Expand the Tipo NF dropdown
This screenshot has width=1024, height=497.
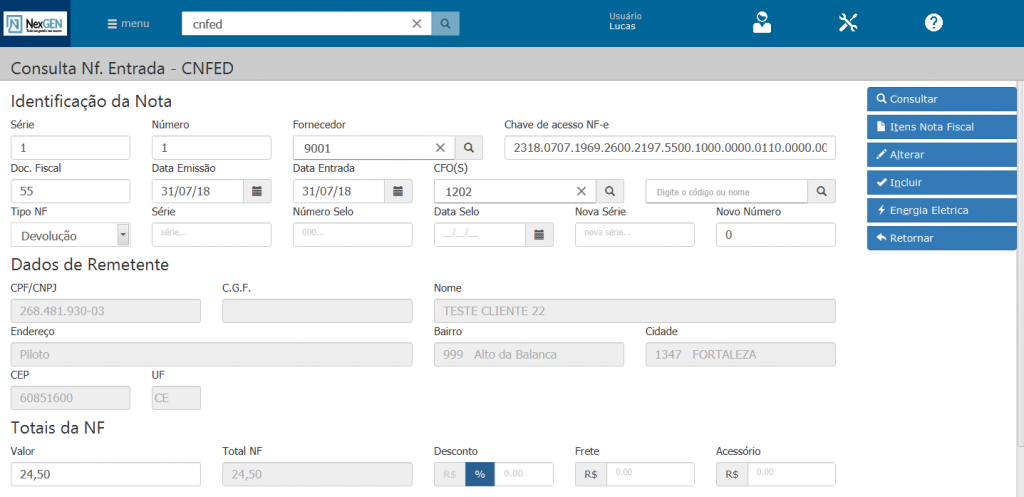123,235
